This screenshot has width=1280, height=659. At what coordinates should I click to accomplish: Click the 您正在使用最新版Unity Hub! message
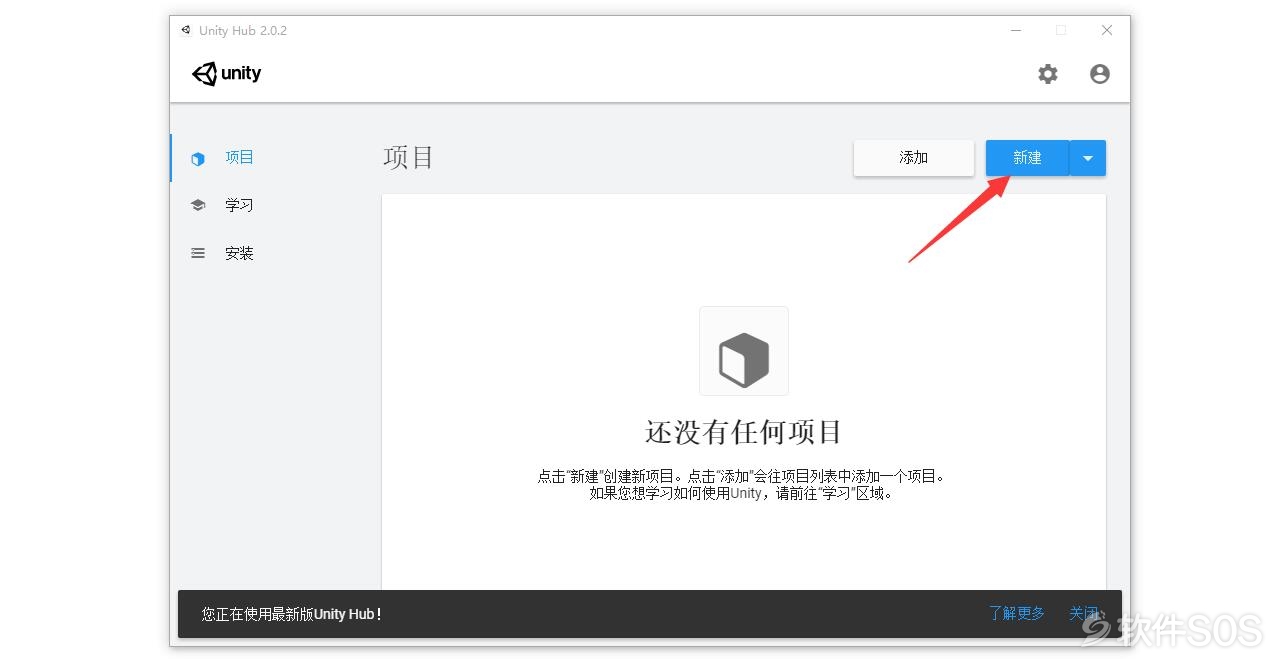point(291,614)
